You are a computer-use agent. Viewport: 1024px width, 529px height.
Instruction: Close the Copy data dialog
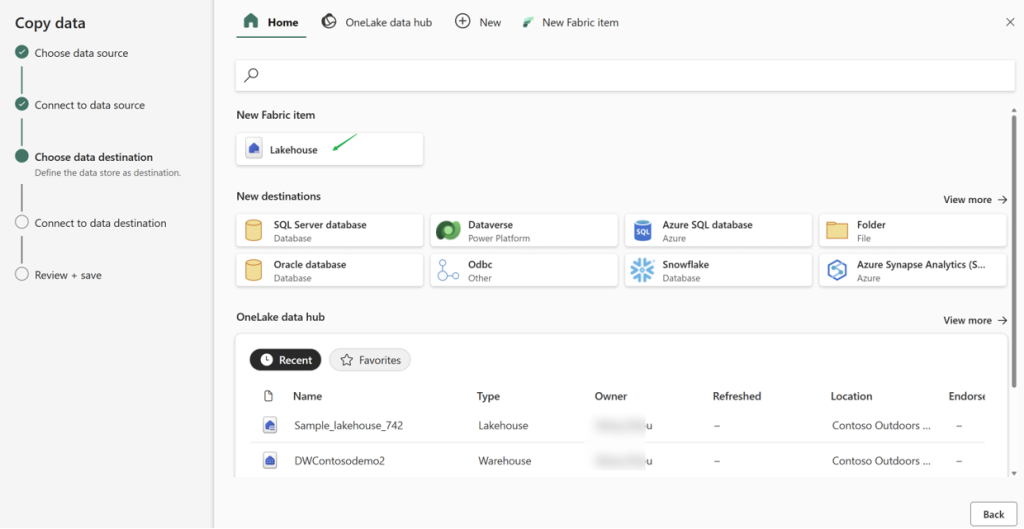(x=1010, y=22)
